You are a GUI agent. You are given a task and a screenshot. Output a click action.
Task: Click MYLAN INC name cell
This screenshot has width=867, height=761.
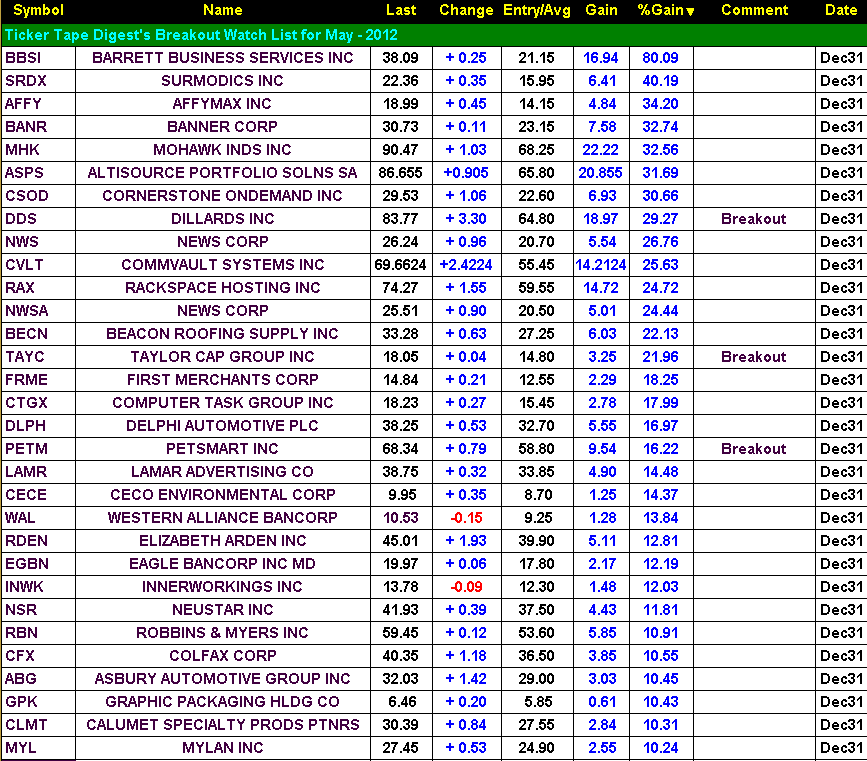pyautogui.click(x=222, y=748)
